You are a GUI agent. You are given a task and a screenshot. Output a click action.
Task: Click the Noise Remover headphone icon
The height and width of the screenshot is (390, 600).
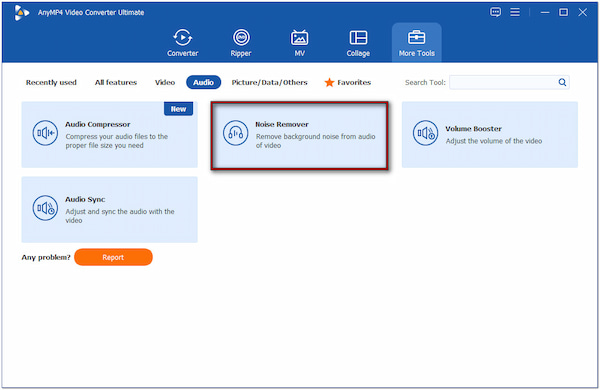[236, 133]
